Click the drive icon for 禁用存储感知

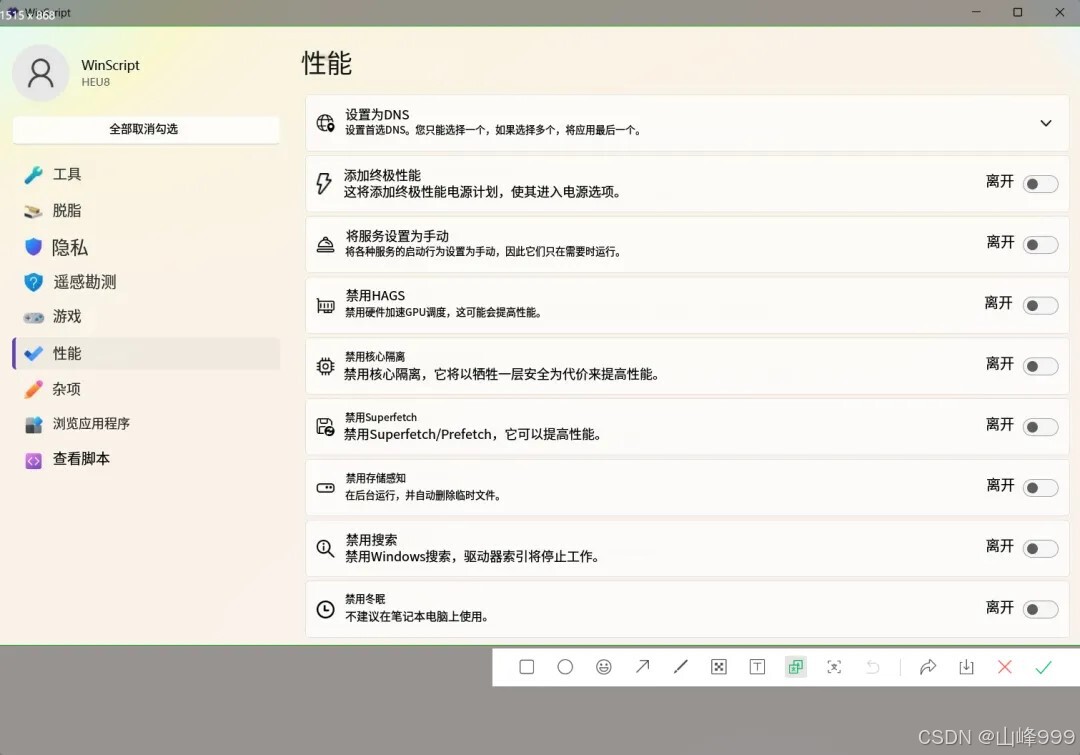[x=325, y=488]
